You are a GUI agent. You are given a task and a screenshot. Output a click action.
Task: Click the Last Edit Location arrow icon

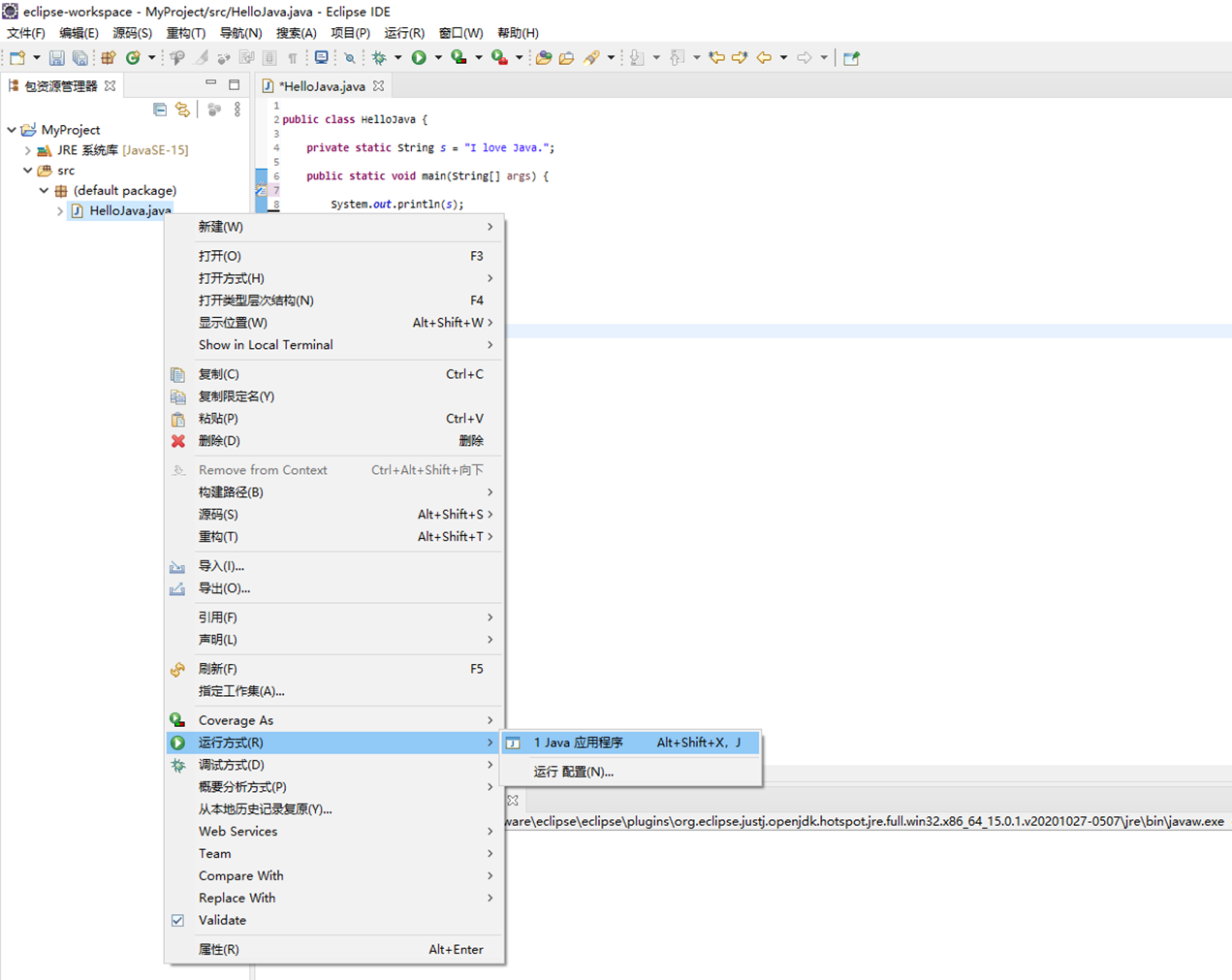pos(716,58)
